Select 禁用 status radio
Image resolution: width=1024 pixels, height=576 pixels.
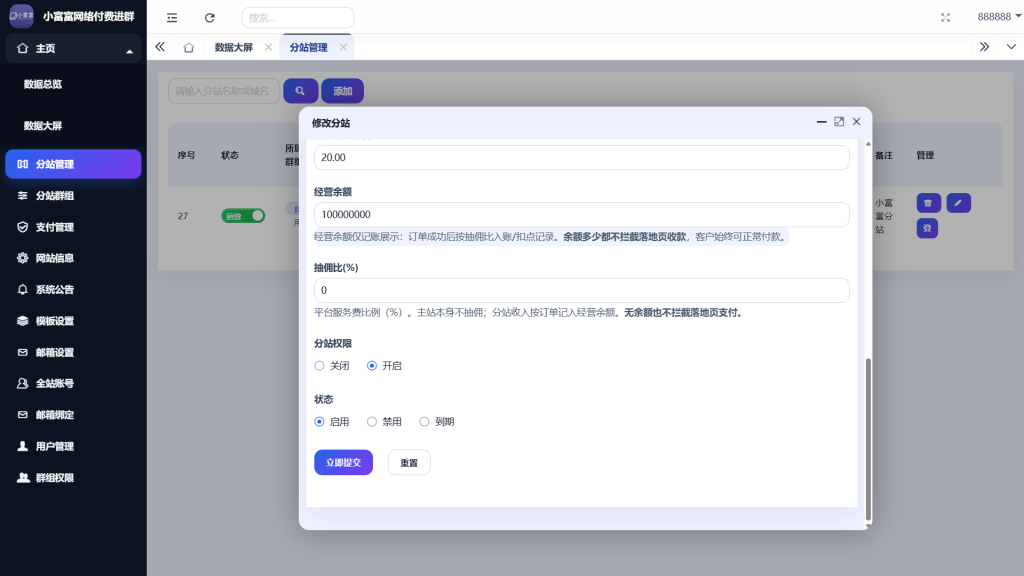coord(385,422)
